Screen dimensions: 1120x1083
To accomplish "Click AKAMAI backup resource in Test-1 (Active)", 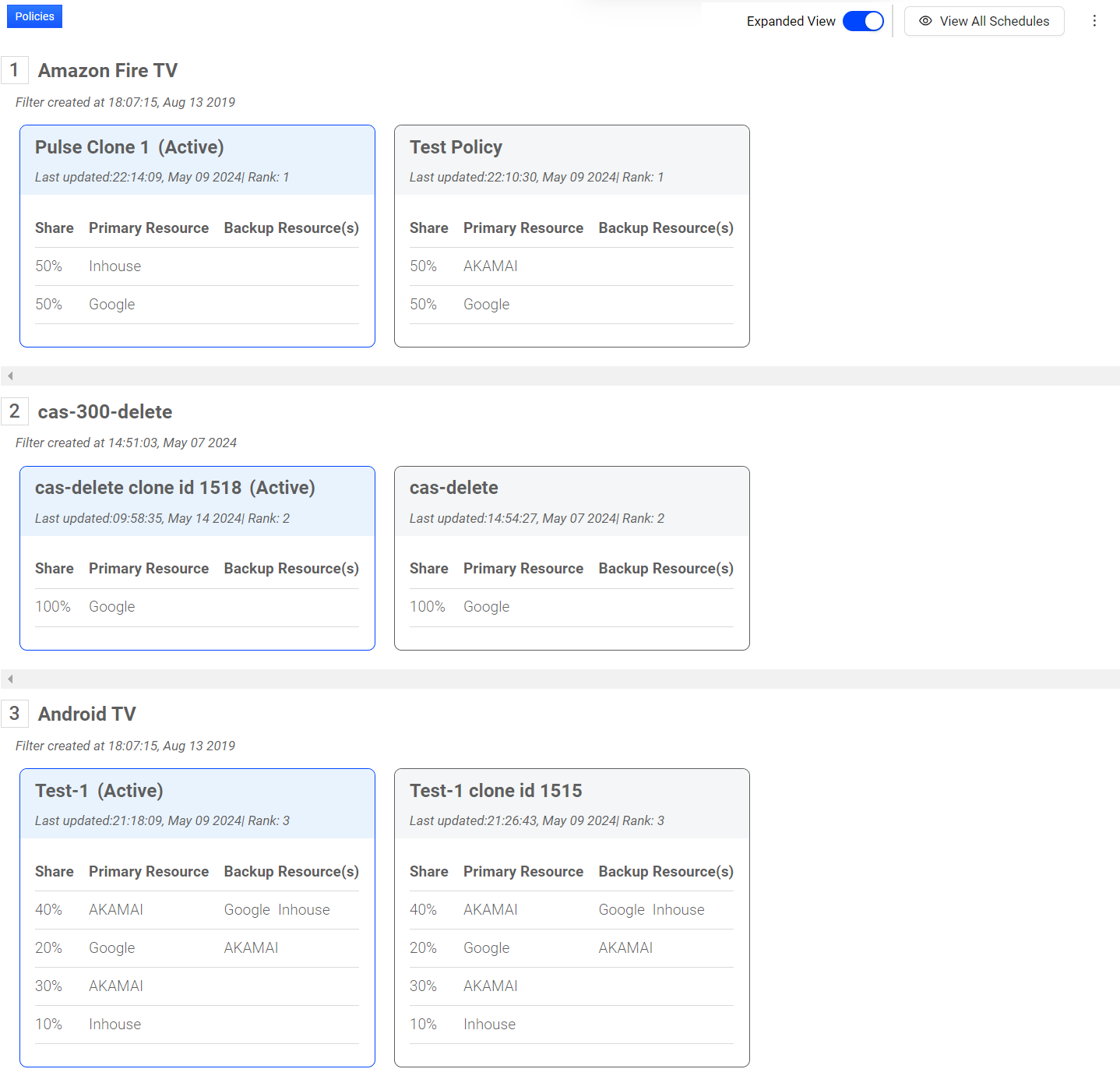I will (252, 948).
